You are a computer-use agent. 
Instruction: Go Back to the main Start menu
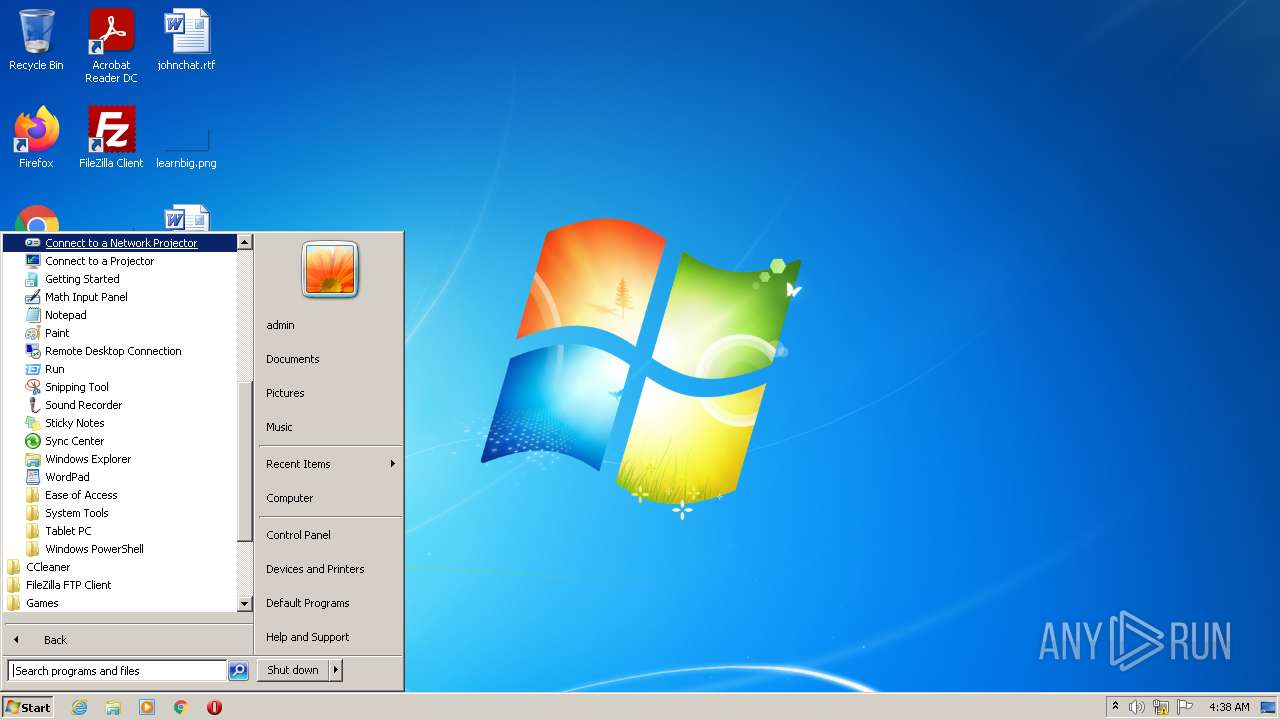coord(128,640)
